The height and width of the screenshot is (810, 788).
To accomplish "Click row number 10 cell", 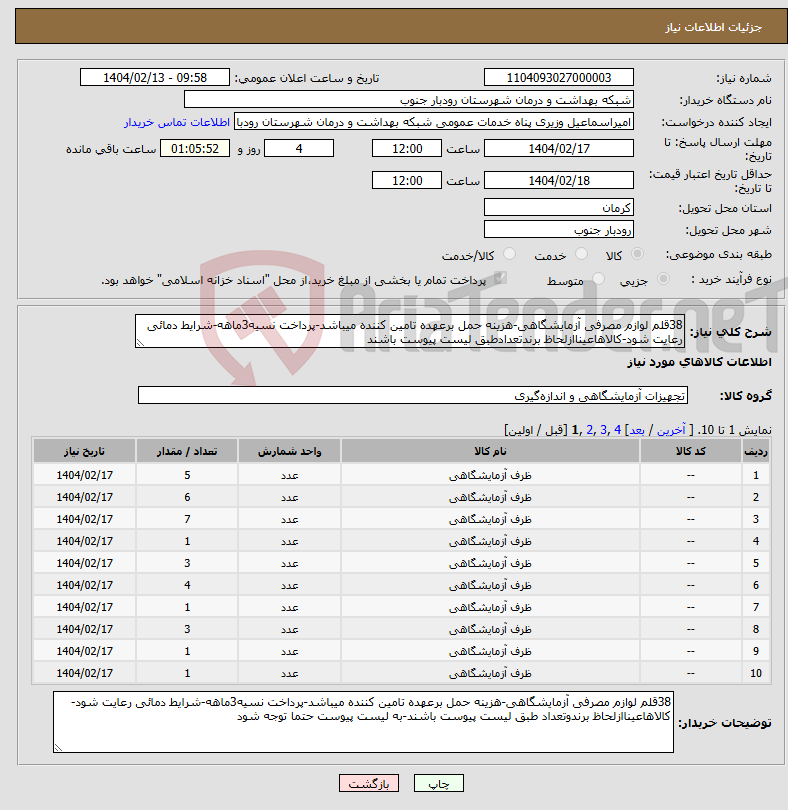I will pos(755,673).
